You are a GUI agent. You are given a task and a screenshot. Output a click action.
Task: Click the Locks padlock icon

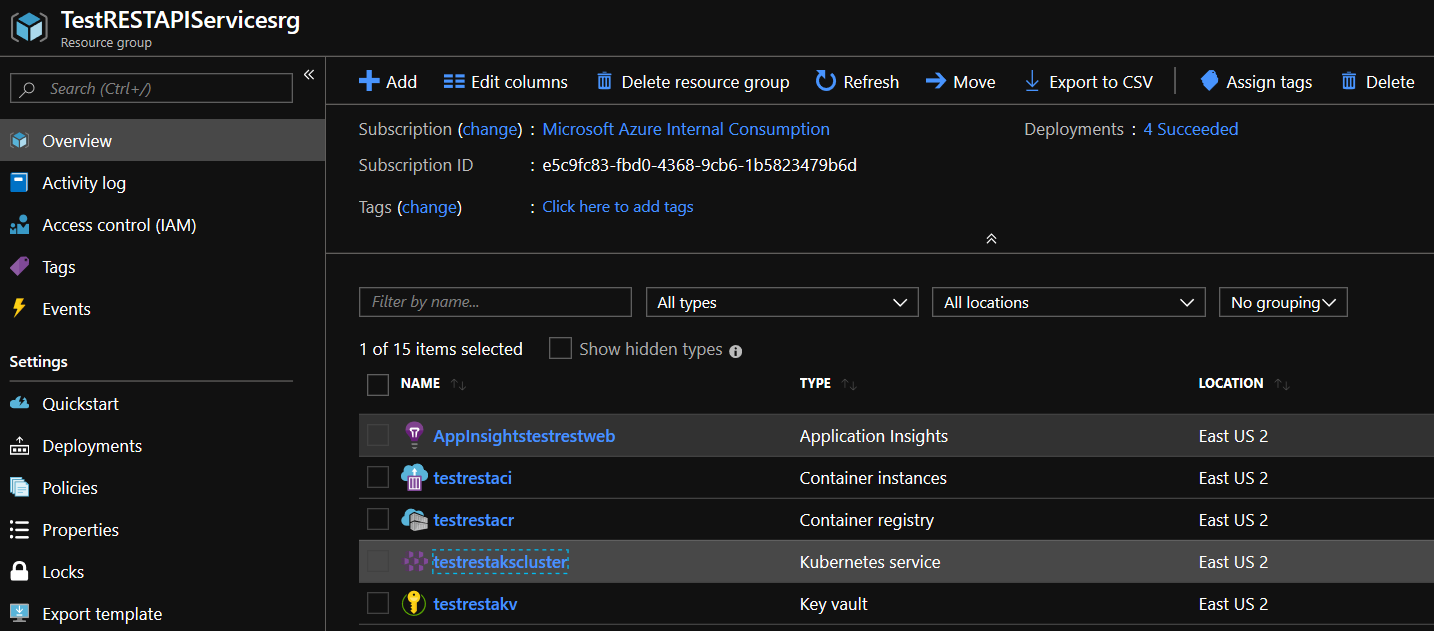19,572
